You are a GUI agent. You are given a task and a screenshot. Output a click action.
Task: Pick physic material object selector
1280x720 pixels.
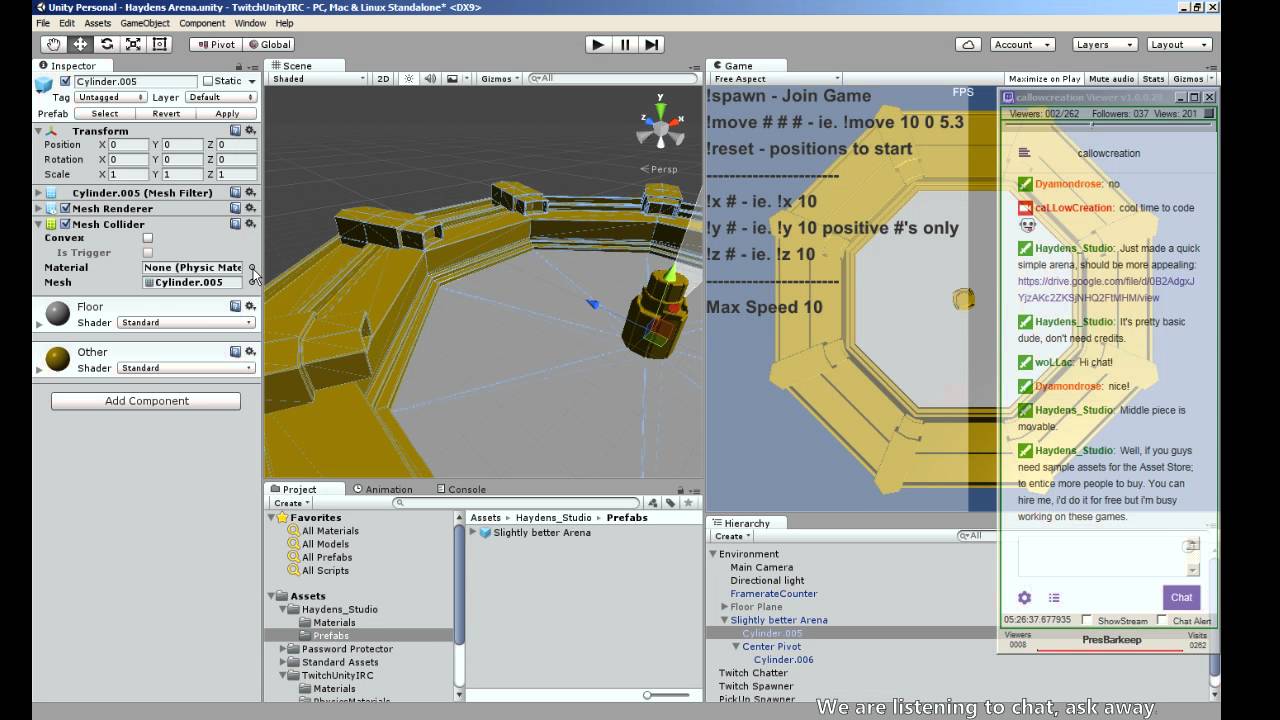[x=252, y=267]
